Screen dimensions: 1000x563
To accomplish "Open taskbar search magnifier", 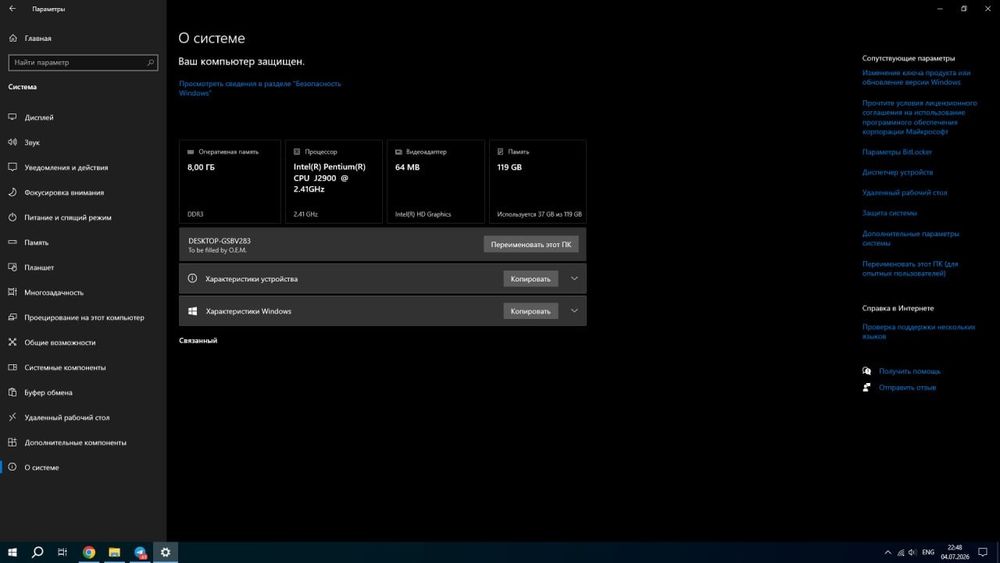I will coord(38,552).
